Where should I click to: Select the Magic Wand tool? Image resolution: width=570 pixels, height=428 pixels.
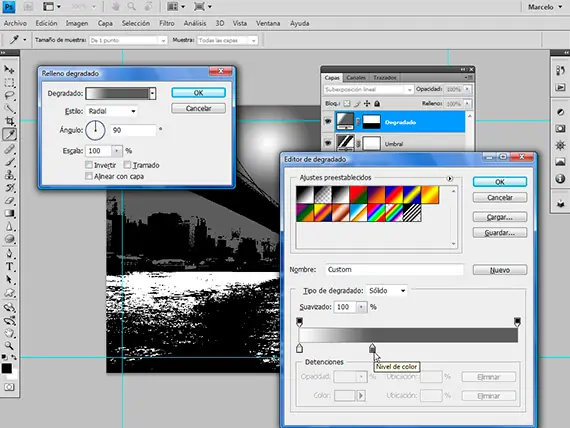[9, 108]
